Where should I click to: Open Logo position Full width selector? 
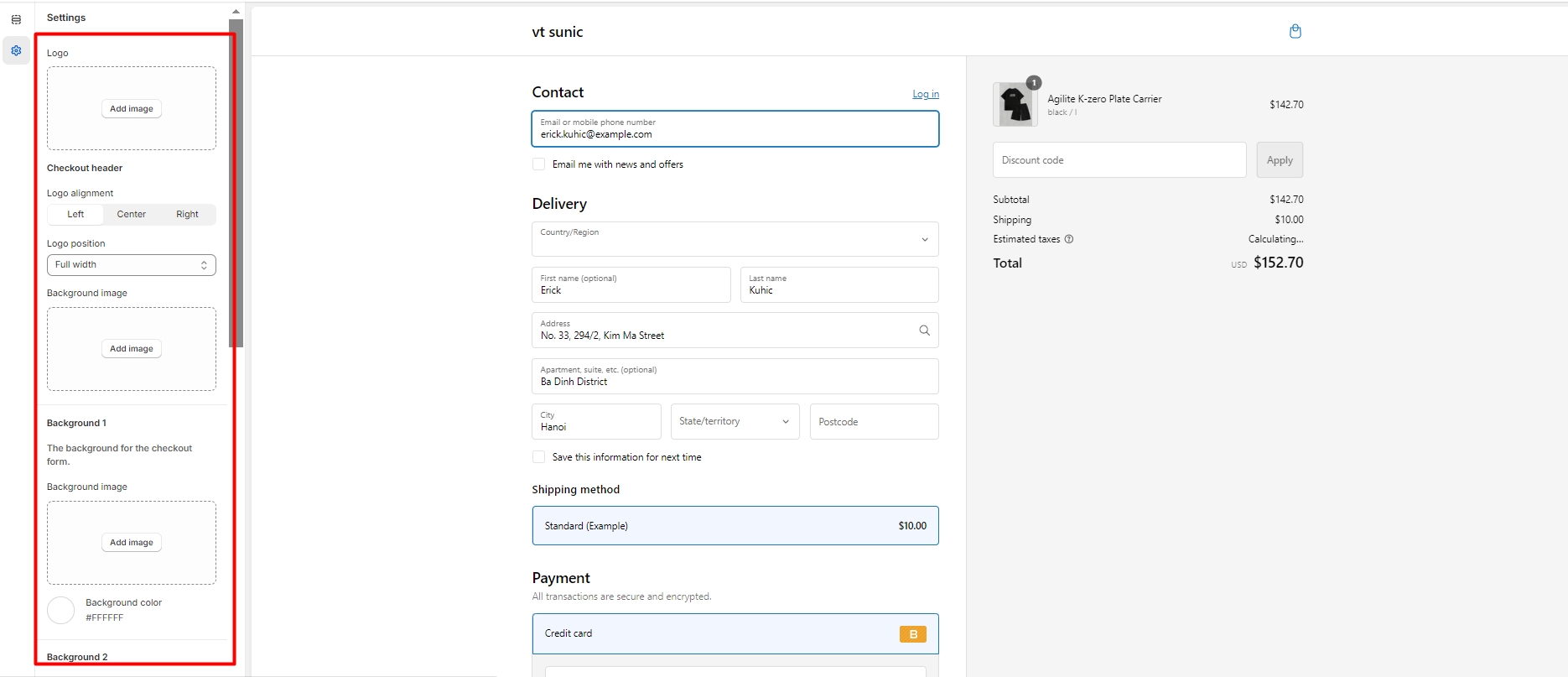[x=132, y=265]
